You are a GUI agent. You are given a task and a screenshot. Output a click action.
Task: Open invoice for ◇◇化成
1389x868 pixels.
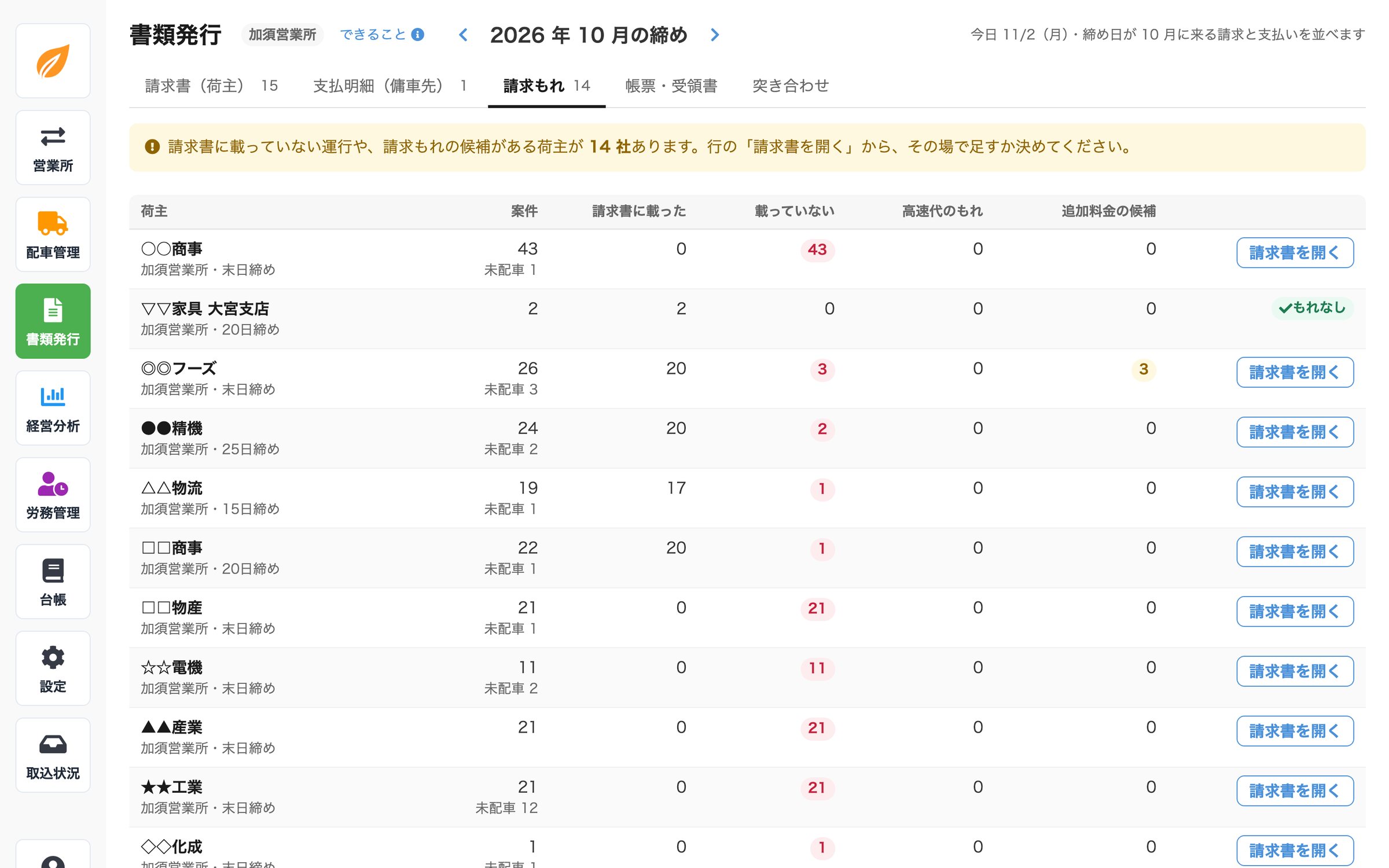pyautogui.click(x=1295, y=851)
